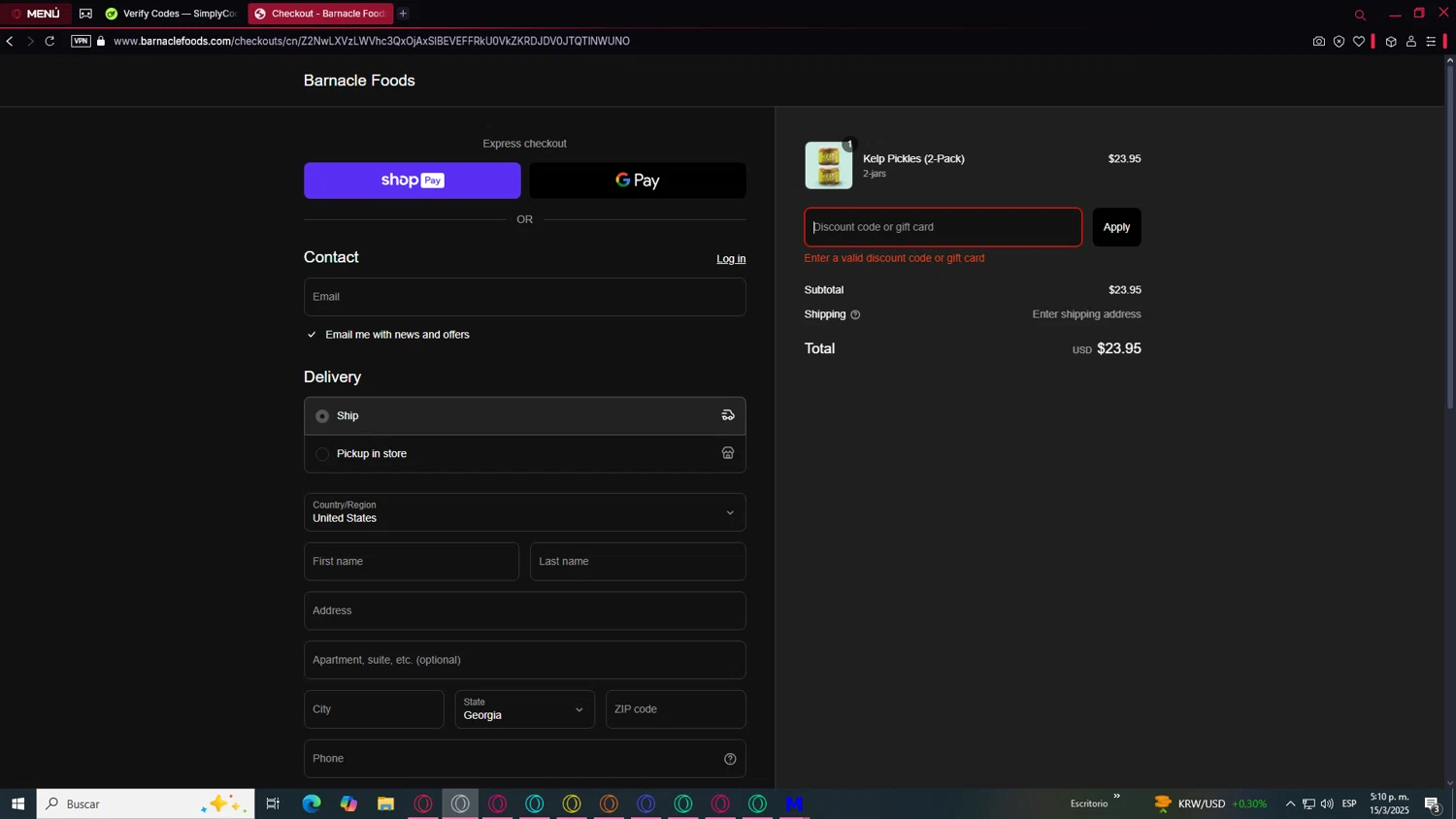1456x819 pixels.
Task: Show phone field help tooltip
Action: (730, 759)
